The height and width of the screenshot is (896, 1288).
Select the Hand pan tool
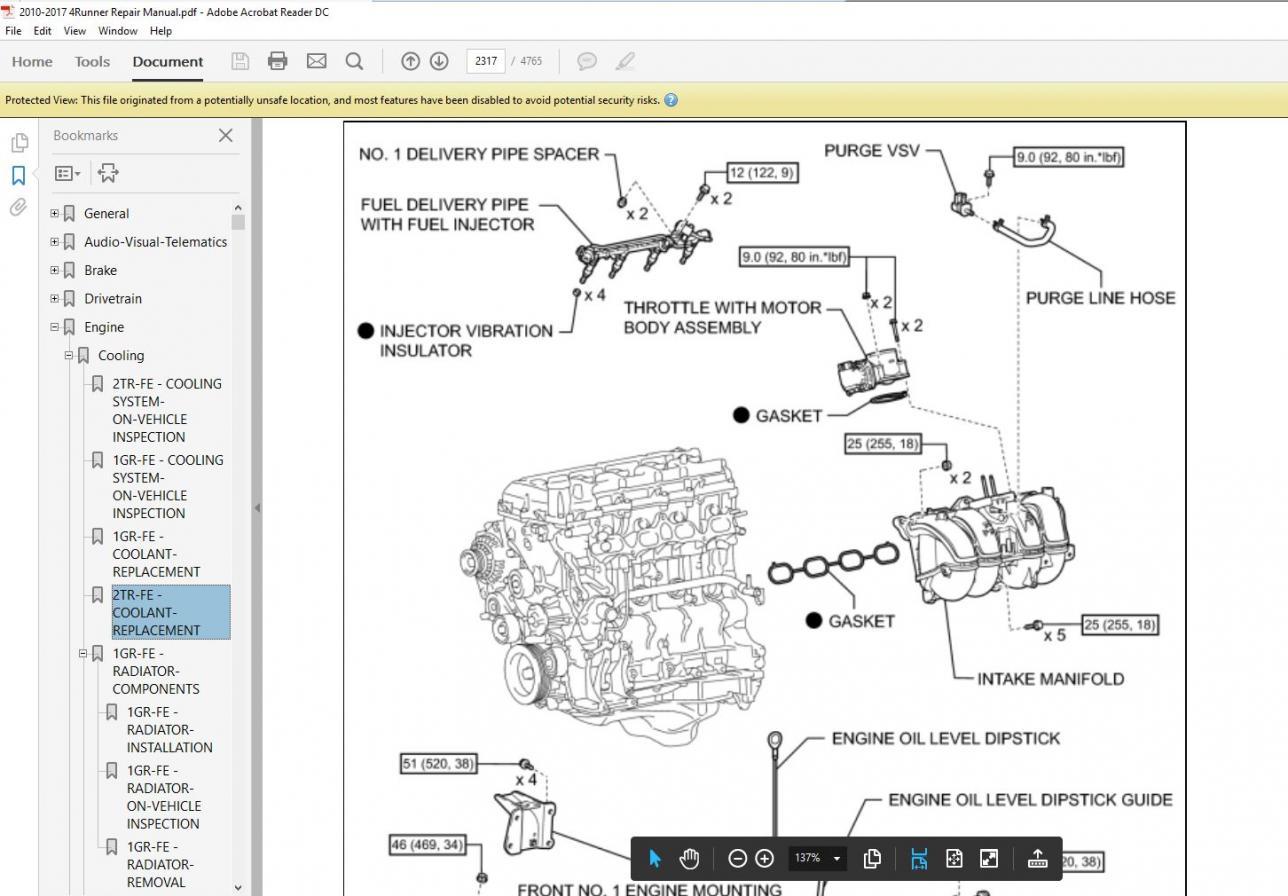(x=689, y=858)
